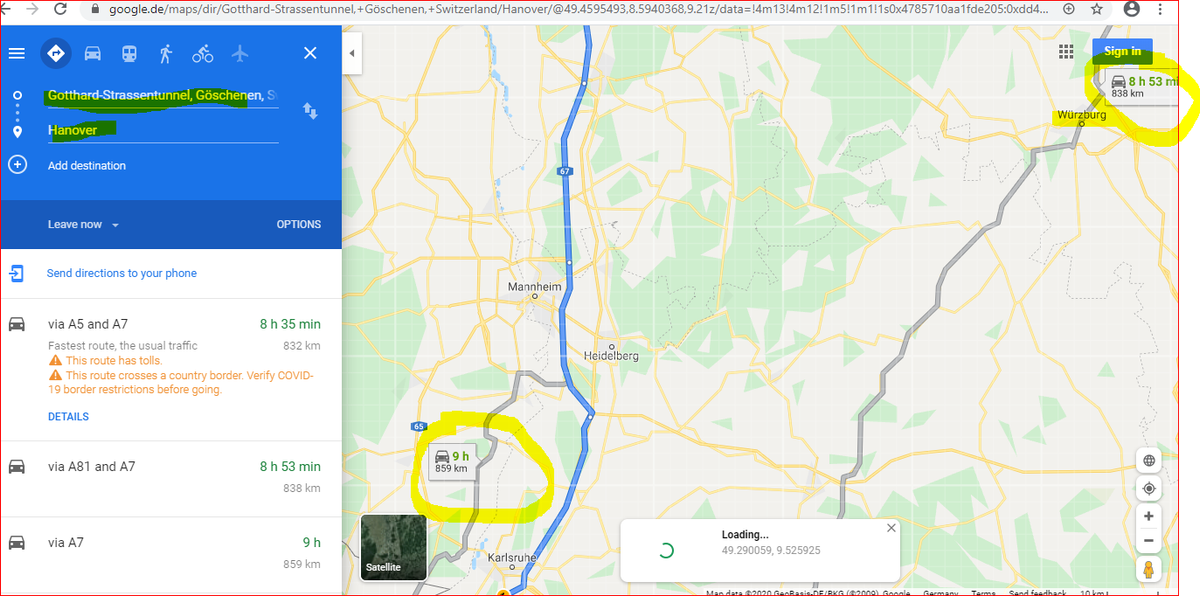Zoom in on the map
The height and width of the screenshot is (596, 1200).
pyautogui.click(x=1149, y=517)
